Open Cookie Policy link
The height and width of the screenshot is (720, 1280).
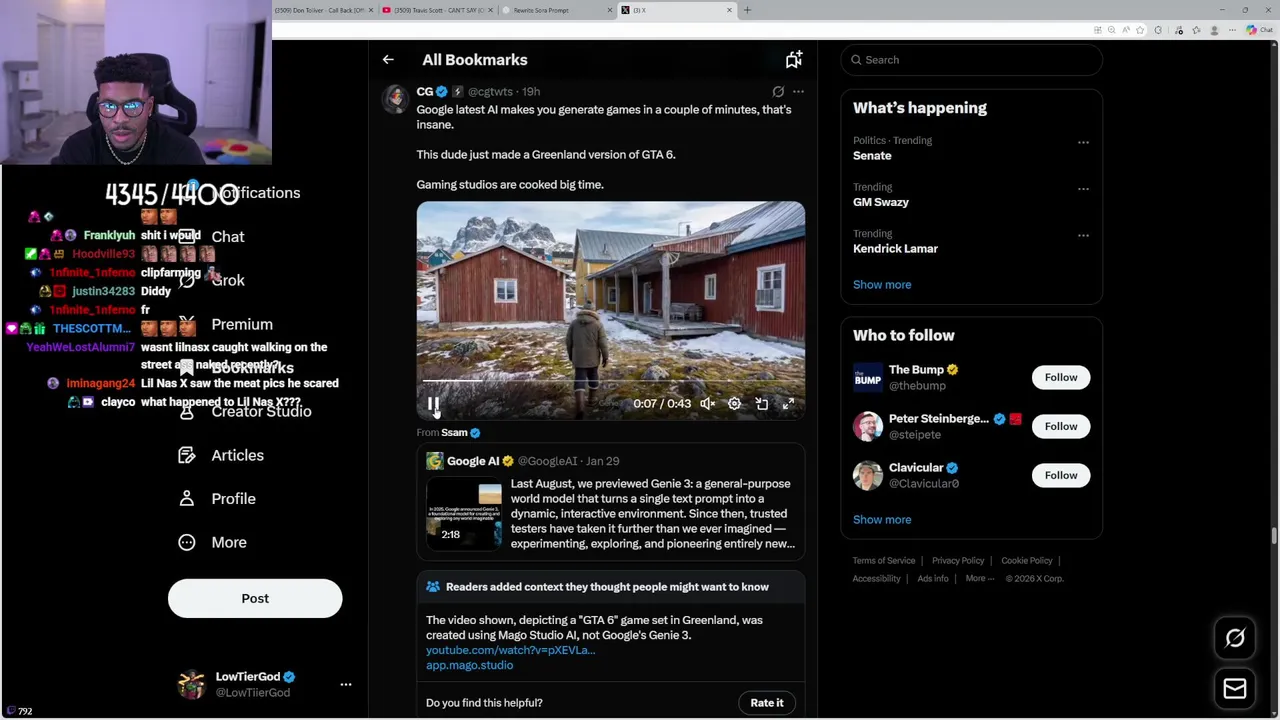coord(1027,561)
